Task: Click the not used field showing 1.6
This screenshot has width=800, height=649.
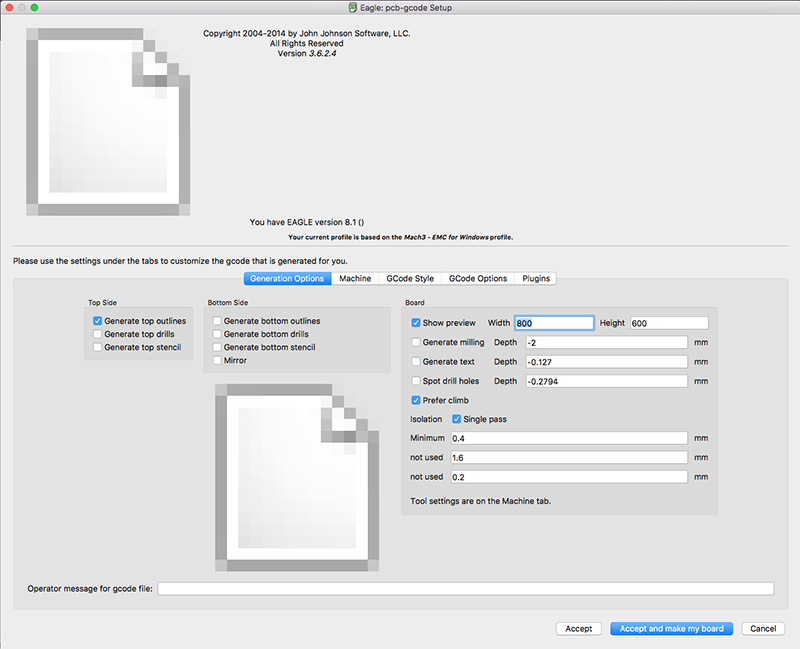Action: [569, 458]
